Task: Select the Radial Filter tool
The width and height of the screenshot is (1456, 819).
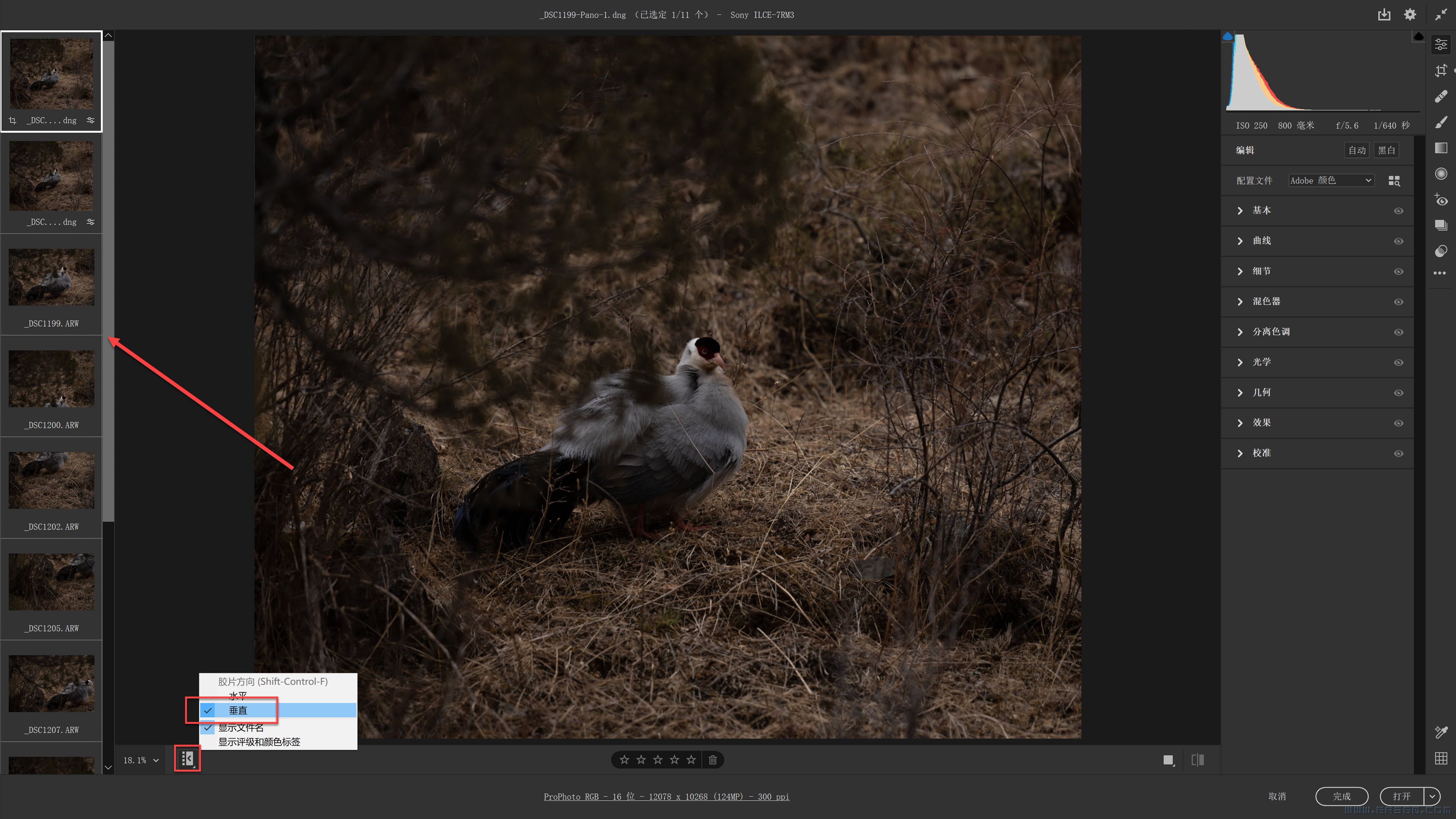Action: [1441, 174]
